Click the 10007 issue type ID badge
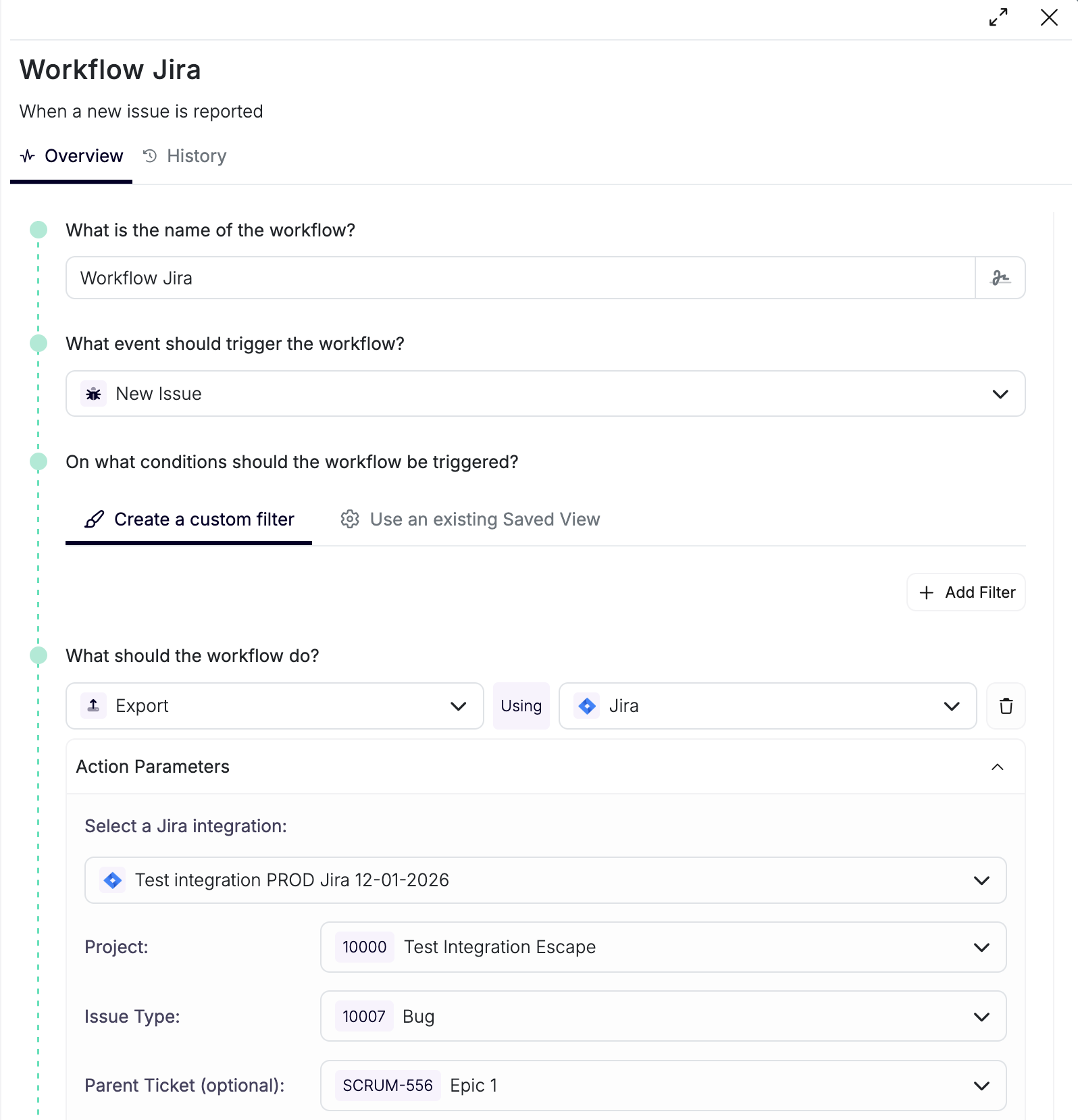This screenshot has height=1120, width=1078. pos(364,1017)
